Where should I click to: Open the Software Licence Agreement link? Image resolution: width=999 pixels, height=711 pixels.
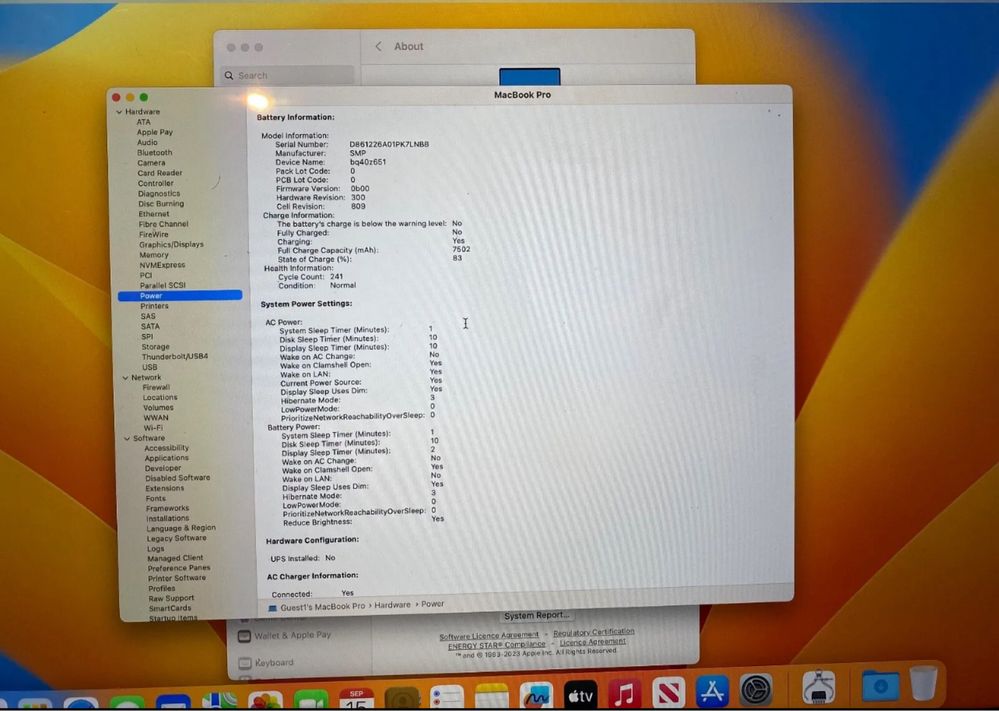489,636
